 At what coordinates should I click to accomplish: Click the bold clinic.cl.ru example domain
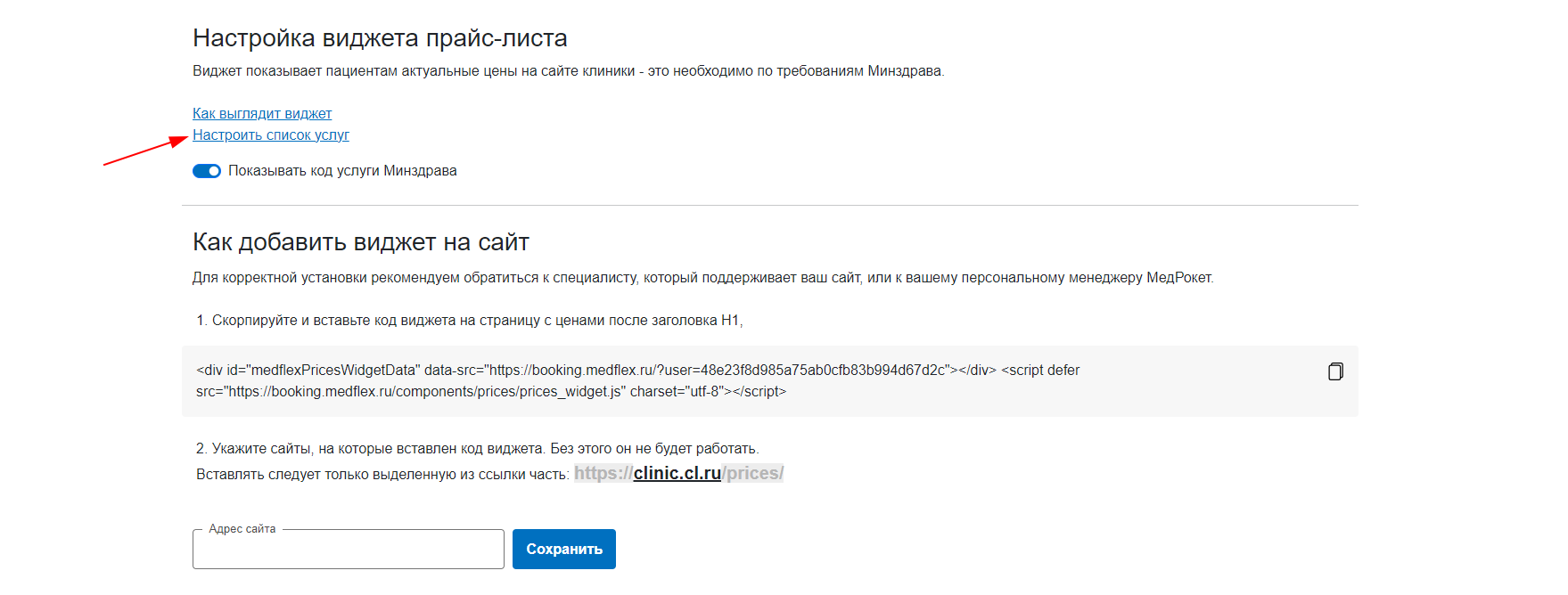point(677,474)
